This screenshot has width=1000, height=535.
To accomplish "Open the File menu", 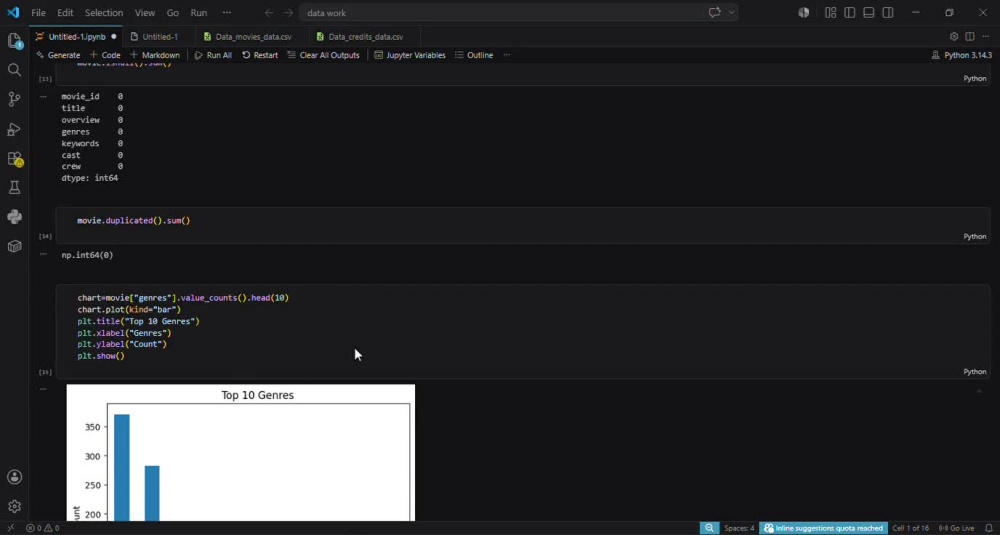I will [x=38, y=13].
